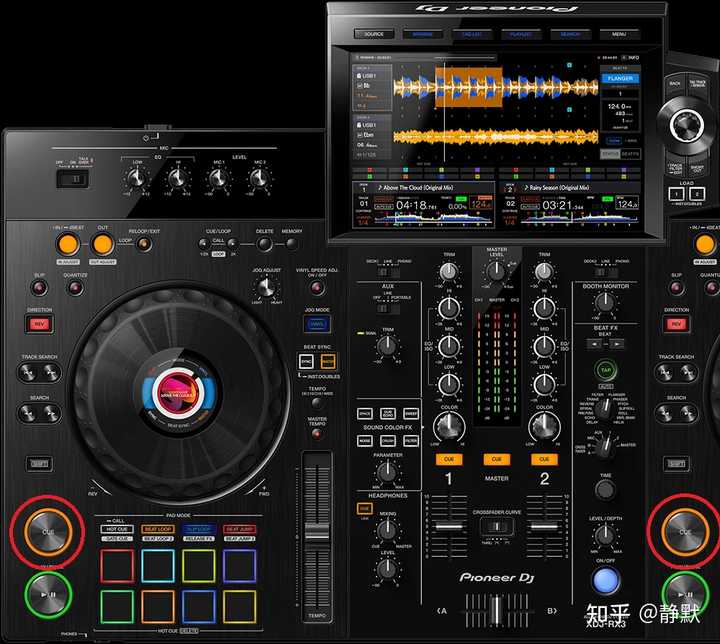The height and width of the screenshot is (644, 720).
Task: Click the BOOTH MONITOR knob
Action: [x=605, y=302]
